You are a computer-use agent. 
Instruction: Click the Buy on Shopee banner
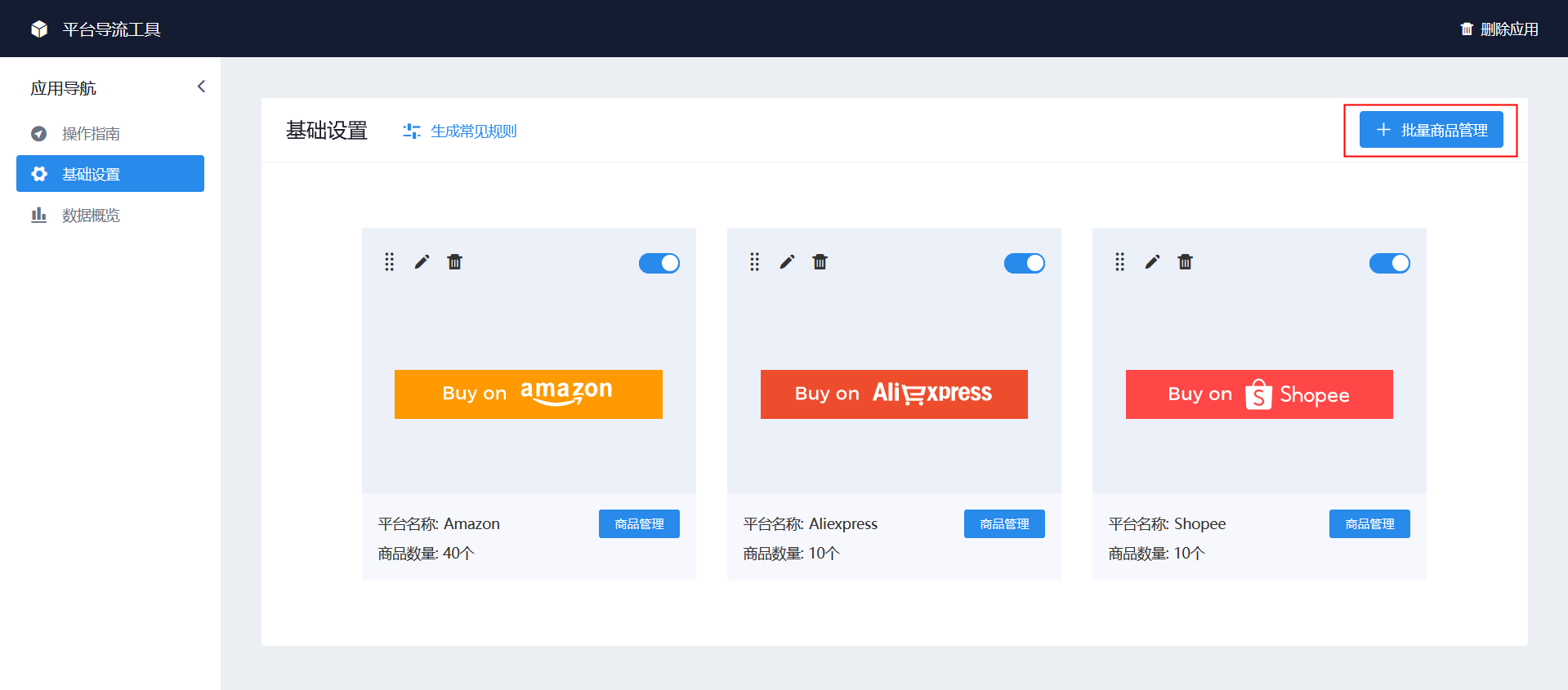pos(1259,394)
